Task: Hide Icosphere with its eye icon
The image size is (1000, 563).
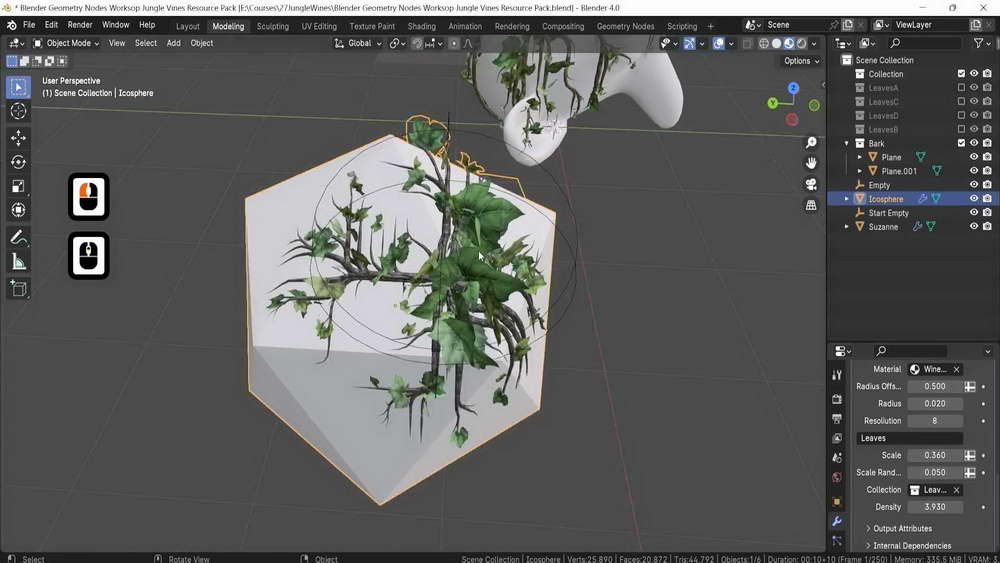Action: [974, 198]
